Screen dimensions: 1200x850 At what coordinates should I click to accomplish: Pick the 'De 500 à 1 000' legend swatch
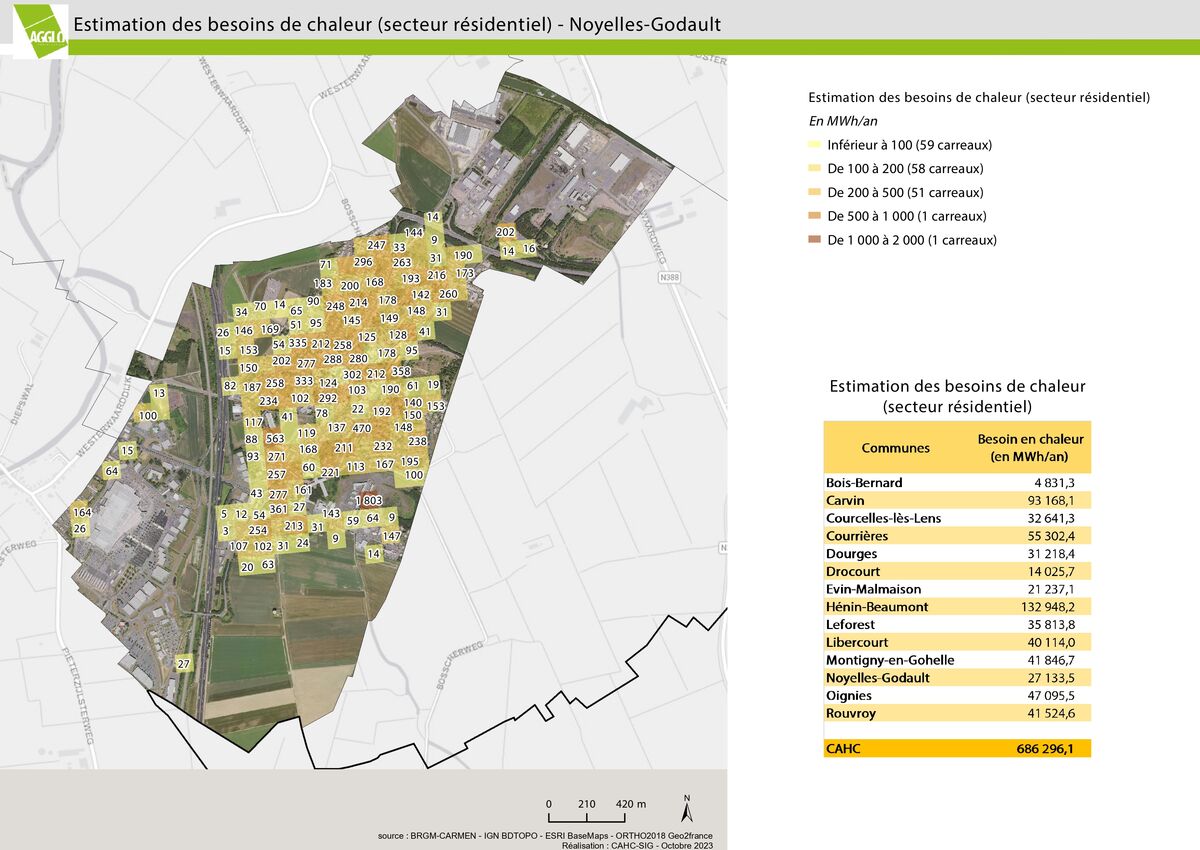(x=814, y=217)
